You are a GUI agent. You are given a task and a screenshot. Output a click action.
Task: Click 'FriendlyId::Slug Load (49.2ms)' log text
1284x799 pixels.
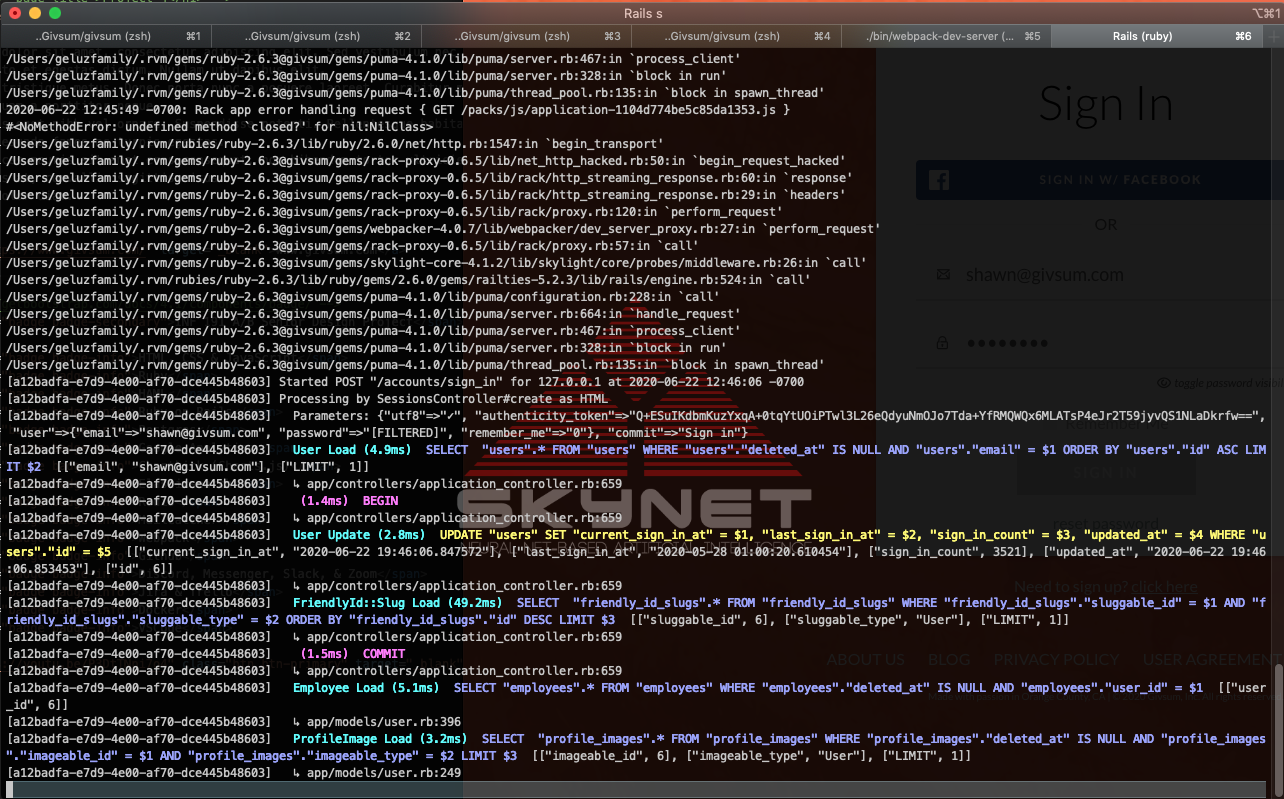click(x=398, y=603)
